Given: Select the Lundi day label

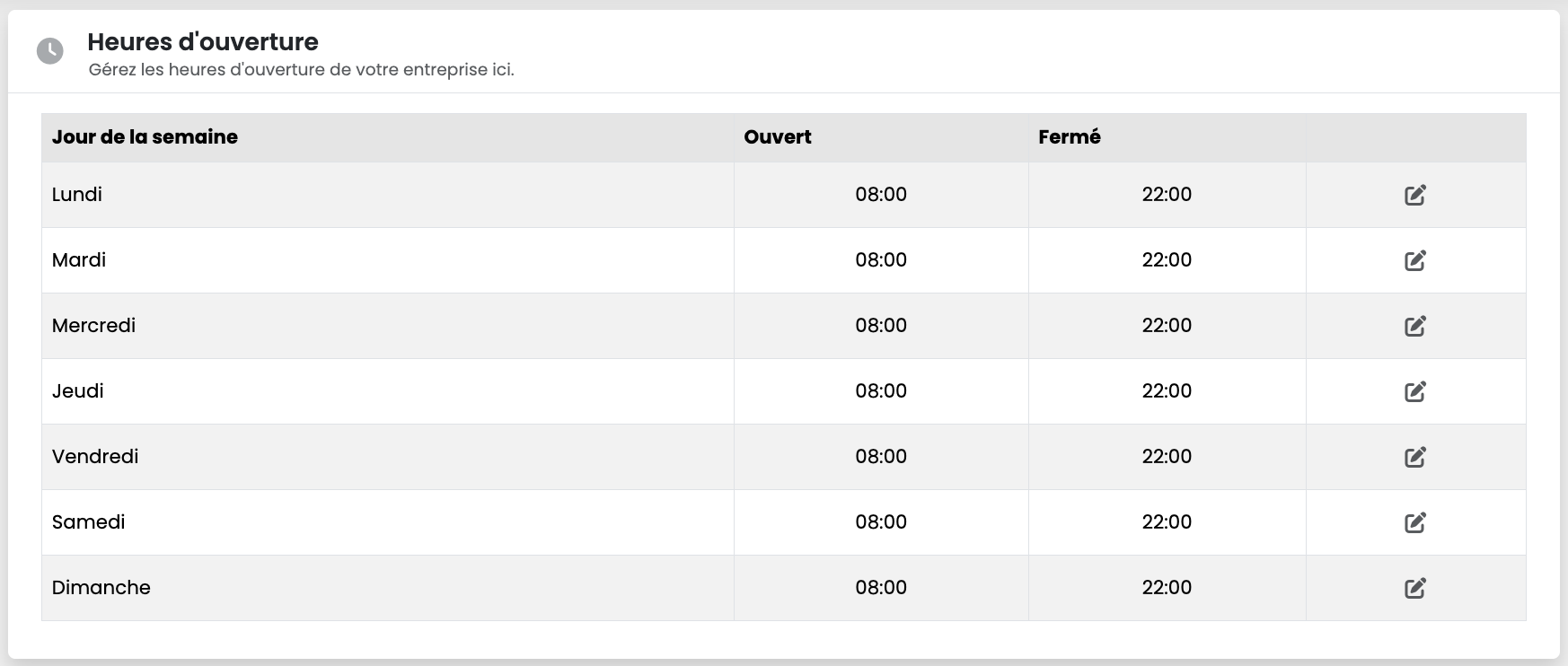Looking at the screenshot, I should coord(77,194).
